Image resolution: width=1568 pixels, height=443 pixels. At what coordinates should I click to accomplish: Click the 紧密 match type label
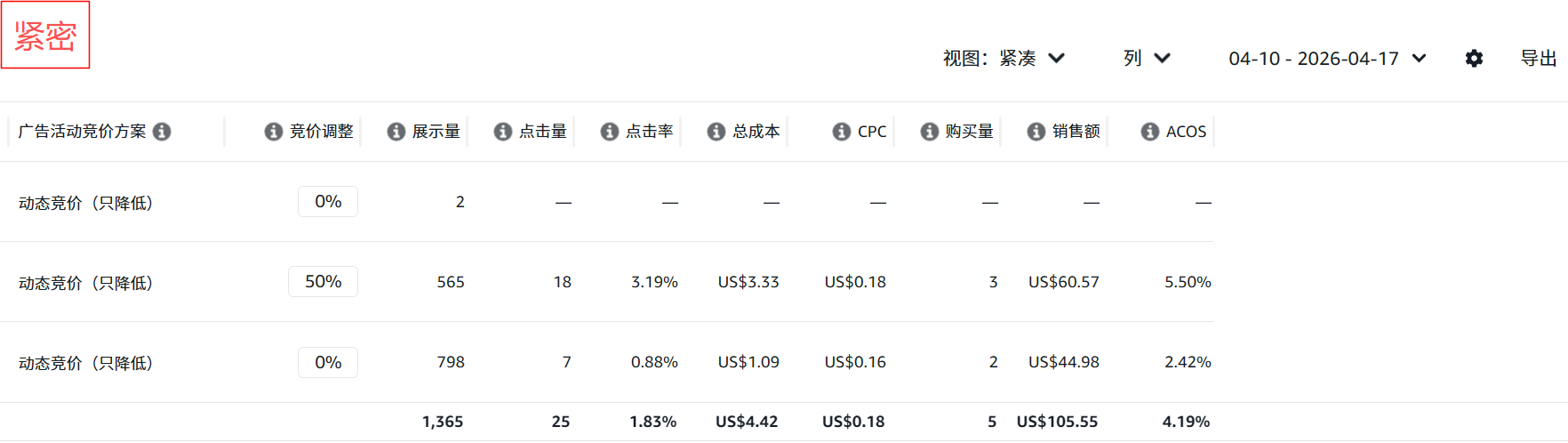point(45,36)
